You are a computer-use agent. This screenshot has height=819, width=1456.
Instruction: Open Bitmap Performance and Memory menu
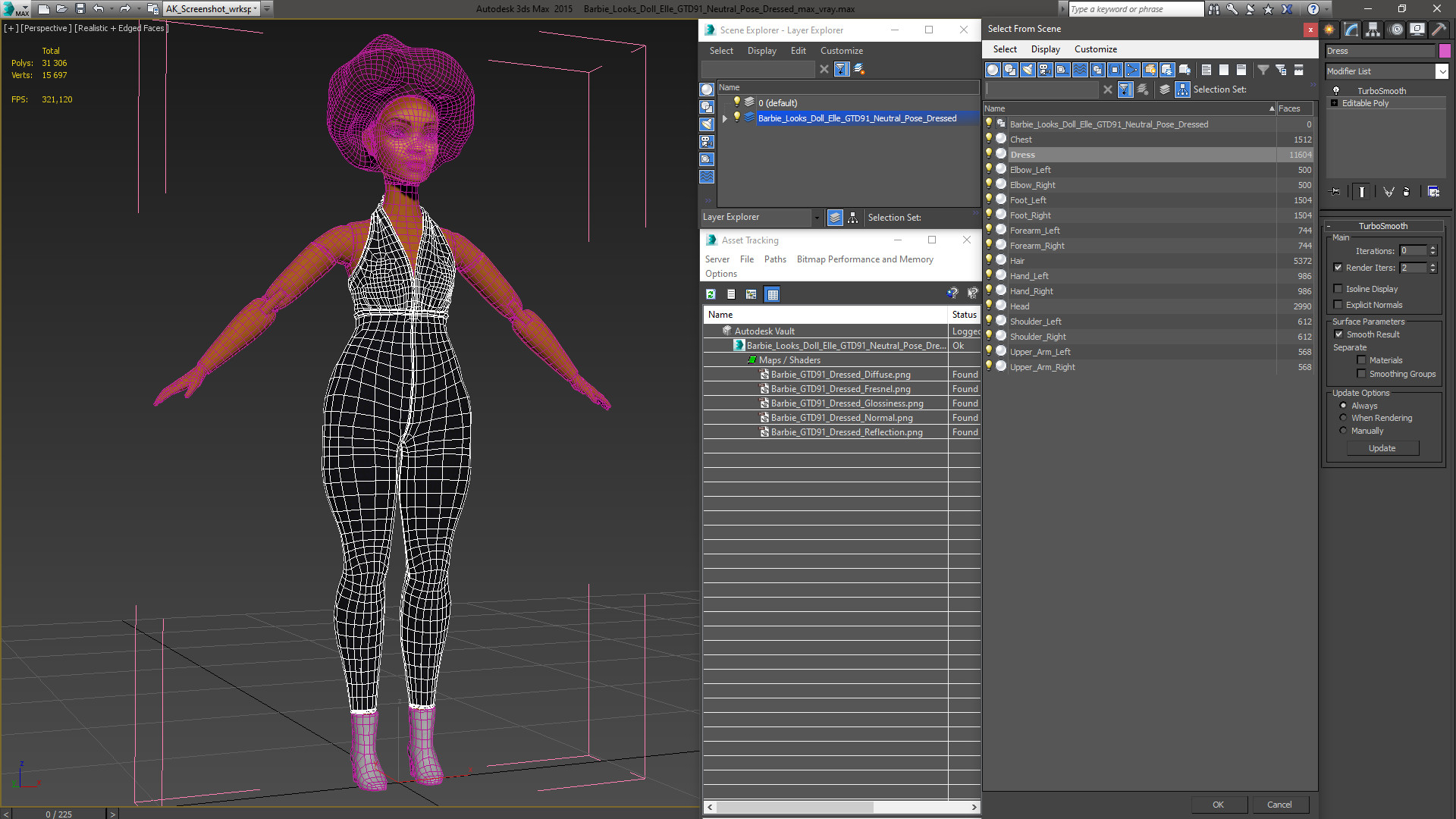(864, 259)
